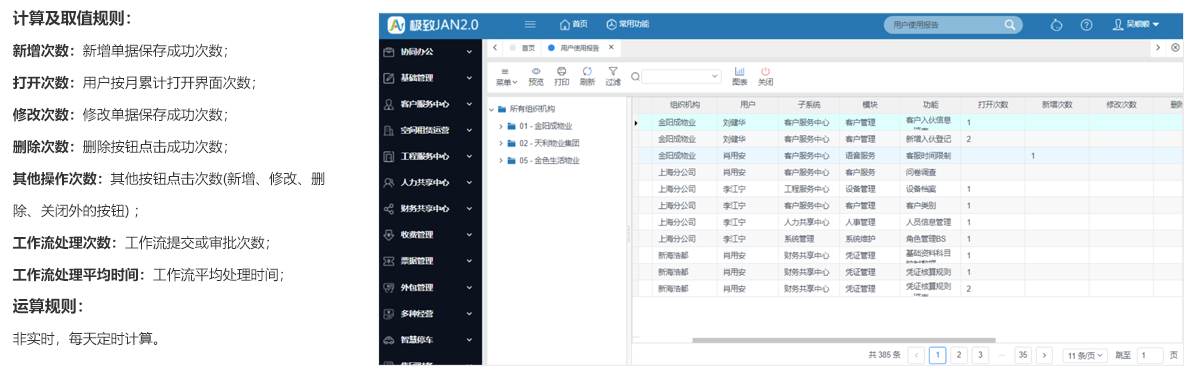Go to page 35 of the results
Image resolution: width=1200 pixels, height=380 pixels.
tap(1022, 355)
